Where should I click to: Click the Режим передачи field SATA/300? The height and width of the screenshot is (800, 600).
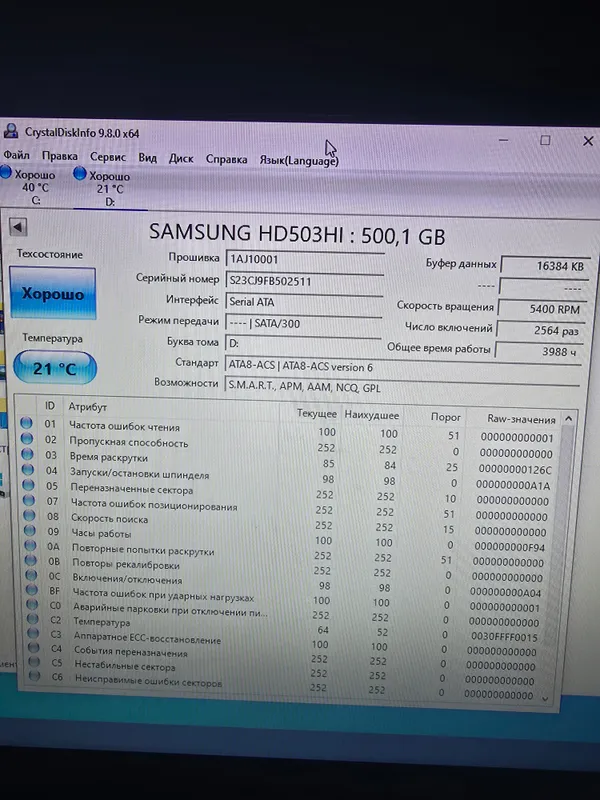304,323
